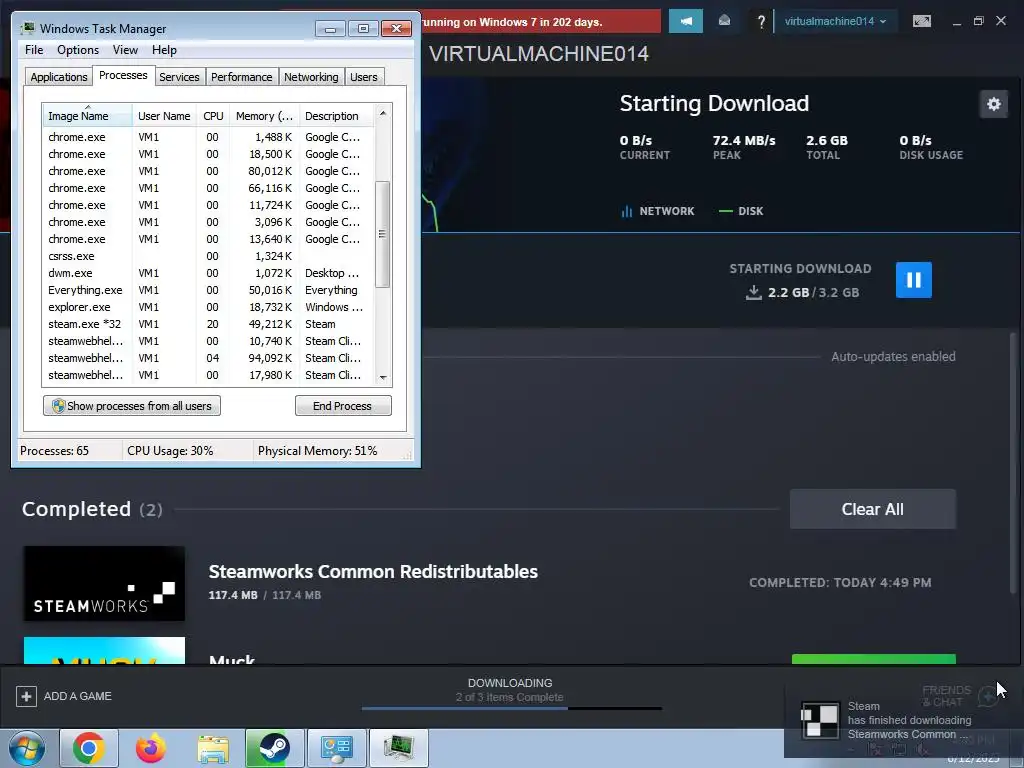Viewport: 1024px width, 768px height.
Task: Switch to the Services tab
Action: click(x=179, y=77)
